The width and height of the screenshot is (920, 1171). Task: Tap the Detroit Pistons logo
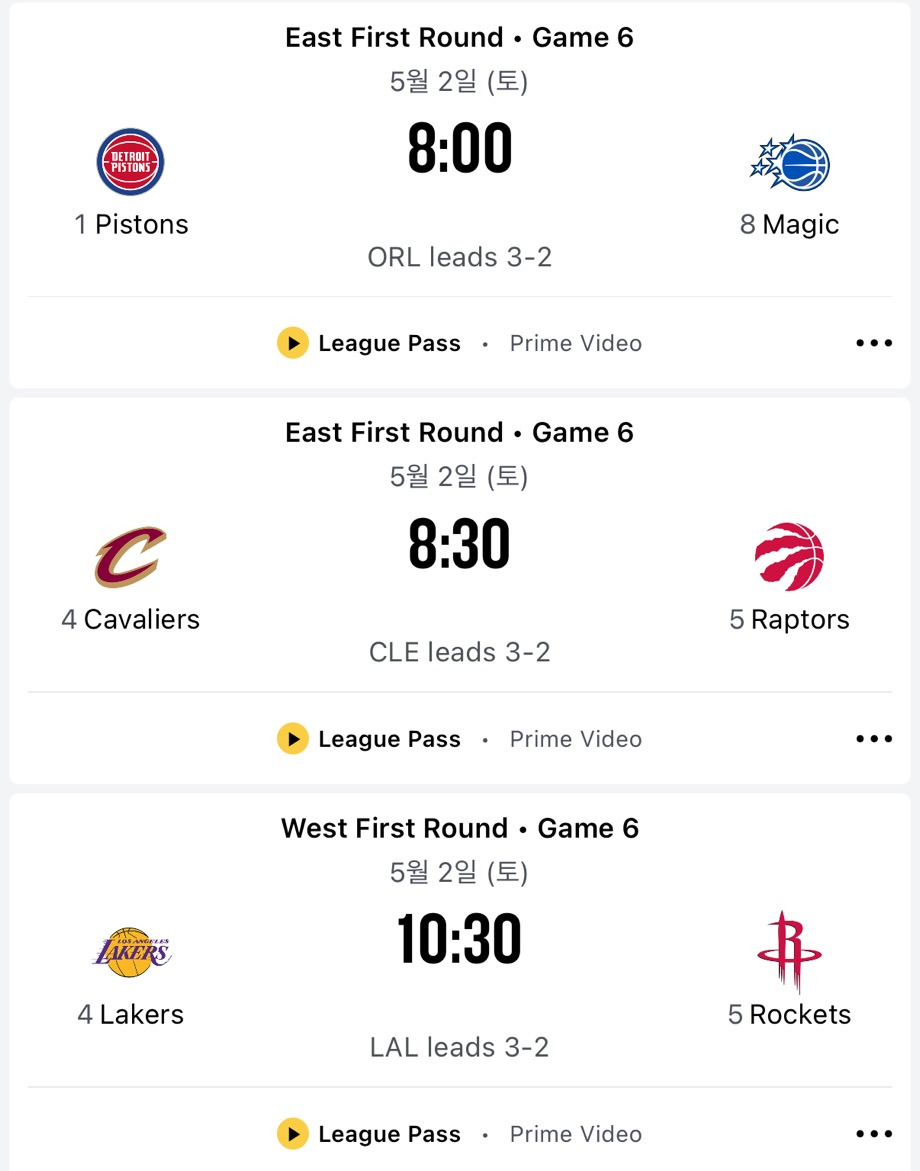click(131, 162)
